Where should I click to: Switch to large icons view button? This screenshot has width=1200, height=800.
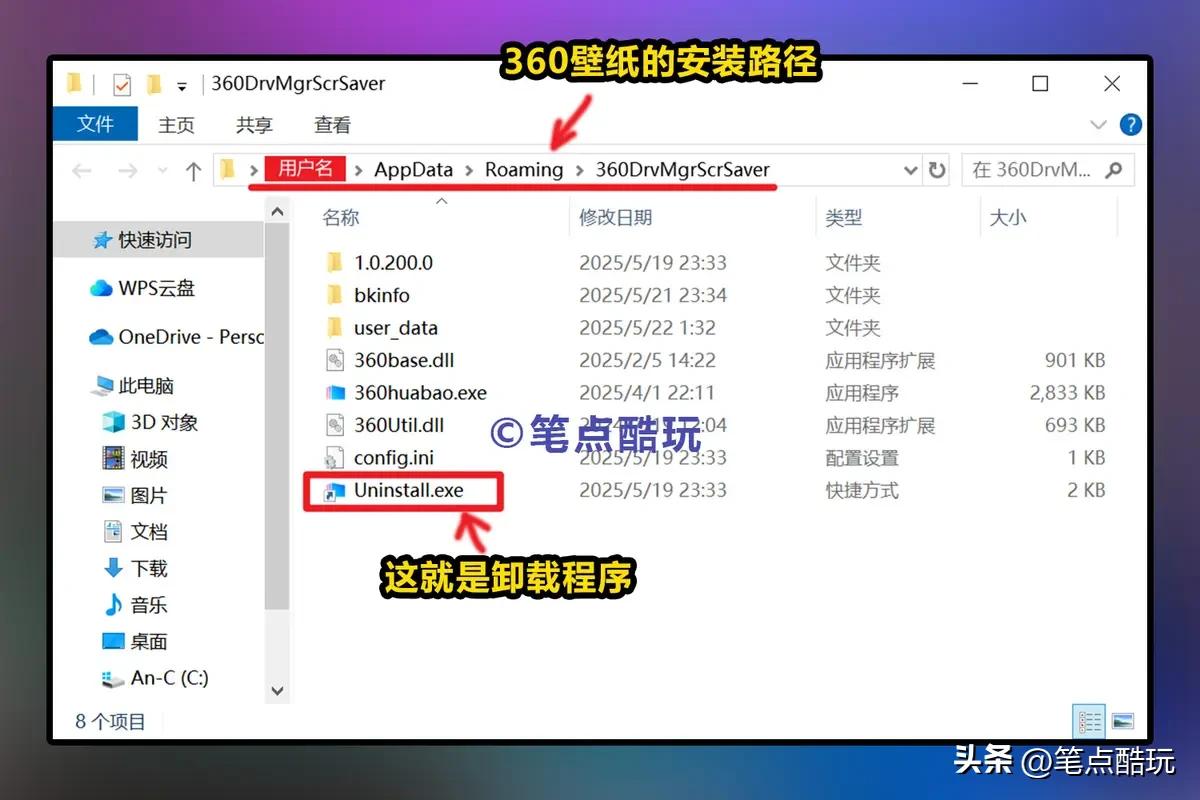1122,721
